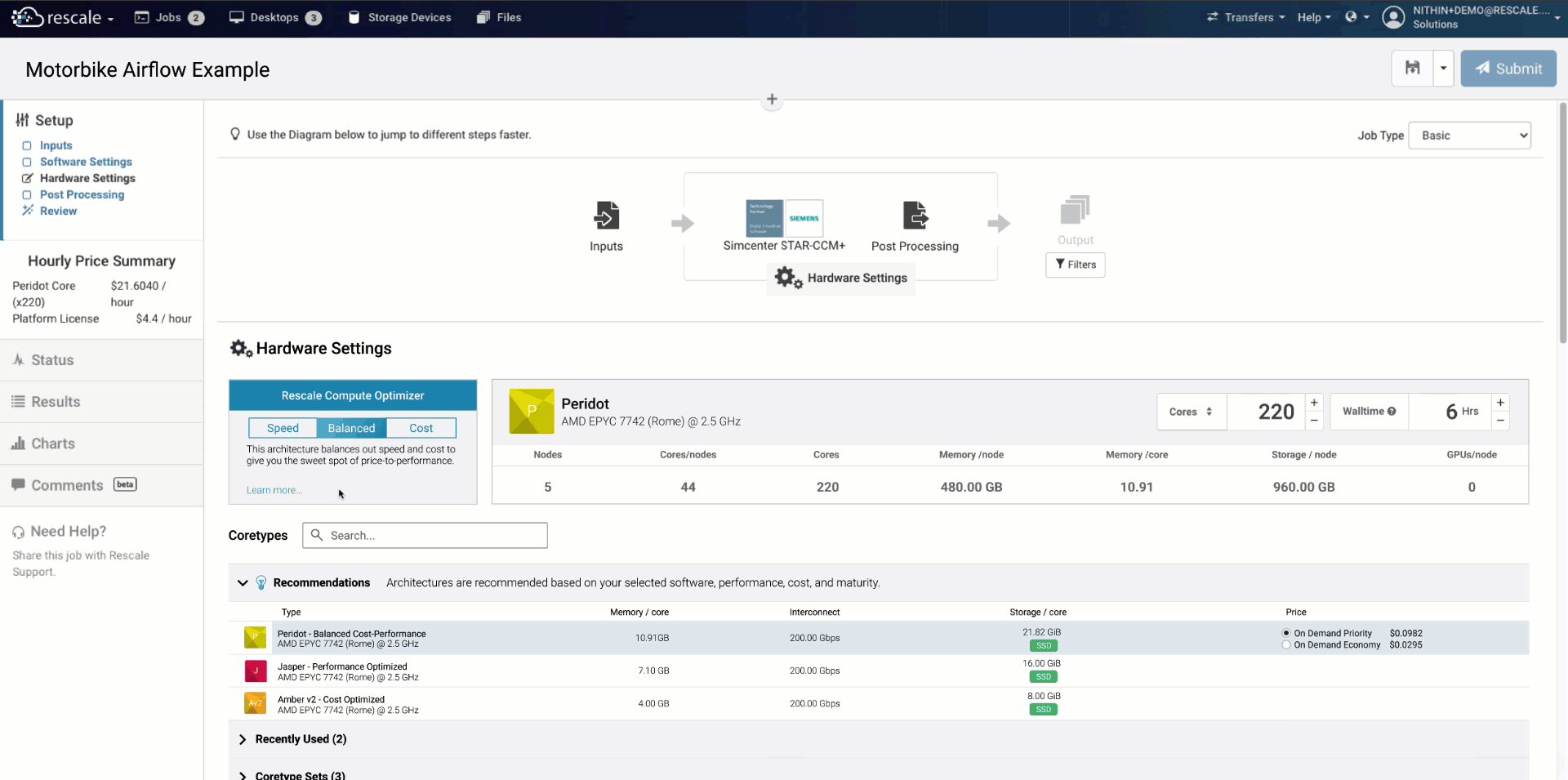Click the user account avatar icon
This screenshot has height=780, width=1568.
1393,17
